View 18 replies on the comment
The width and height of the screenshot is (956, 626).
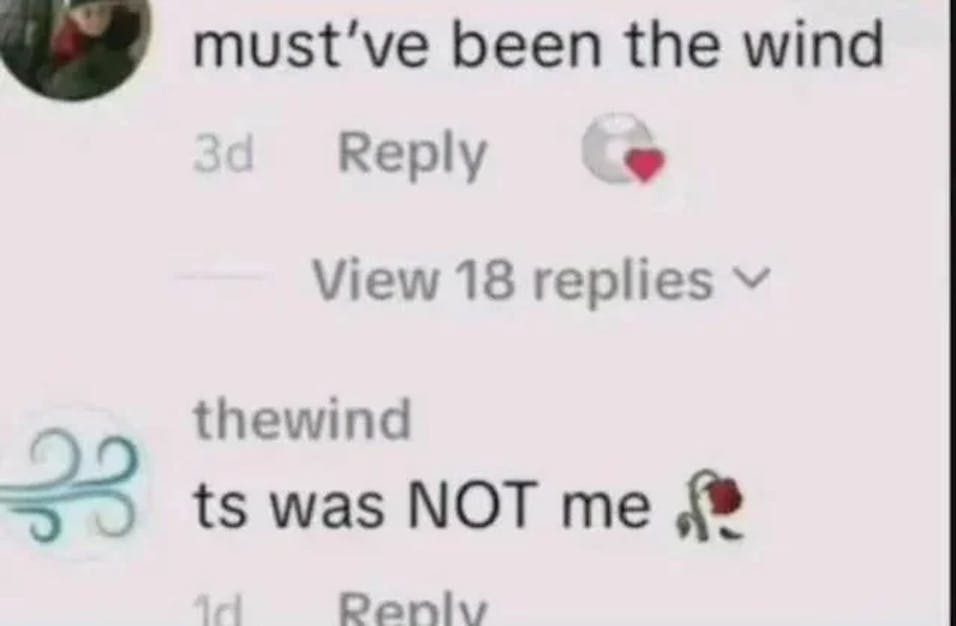(541, 280)
